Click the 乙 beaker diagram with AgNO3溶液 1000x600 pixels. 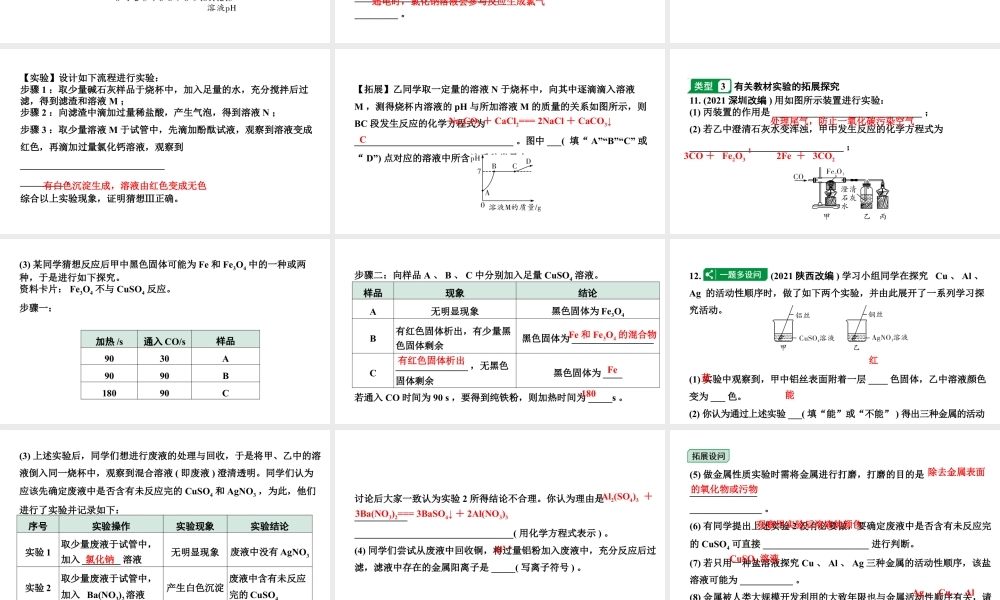[857, 332]
